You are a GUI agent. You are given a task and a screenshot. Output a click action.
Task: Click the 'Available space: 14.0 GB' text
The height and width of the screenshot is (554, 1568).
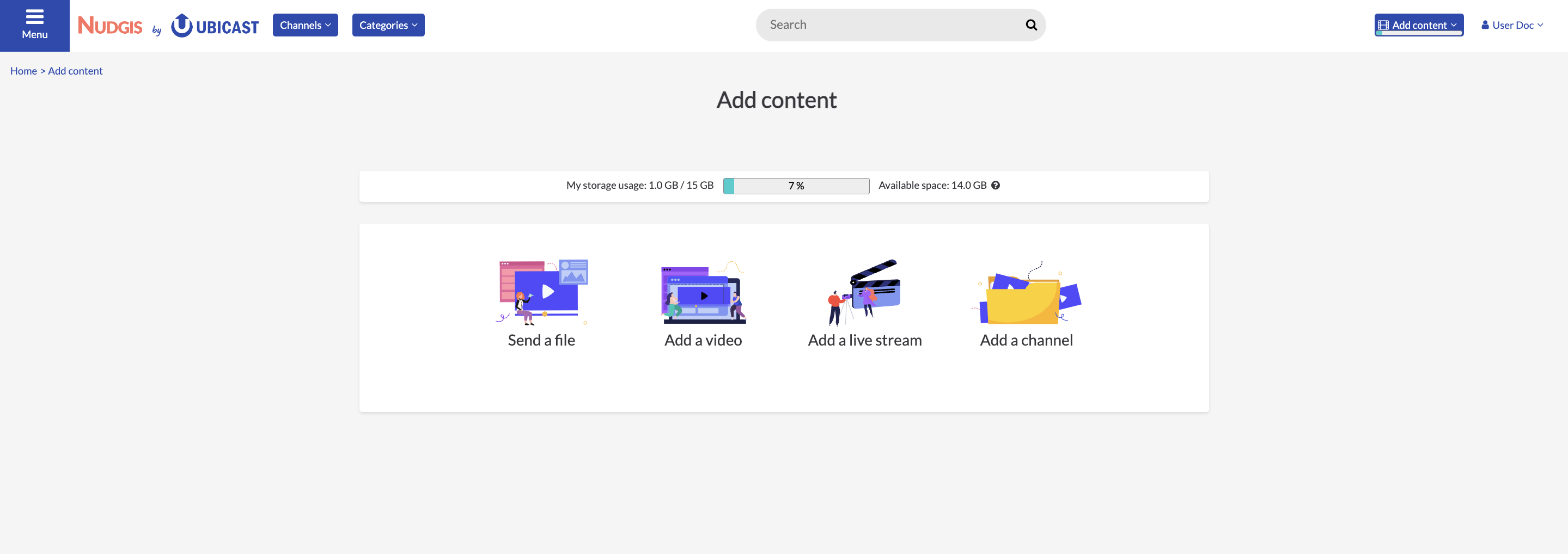932,186
